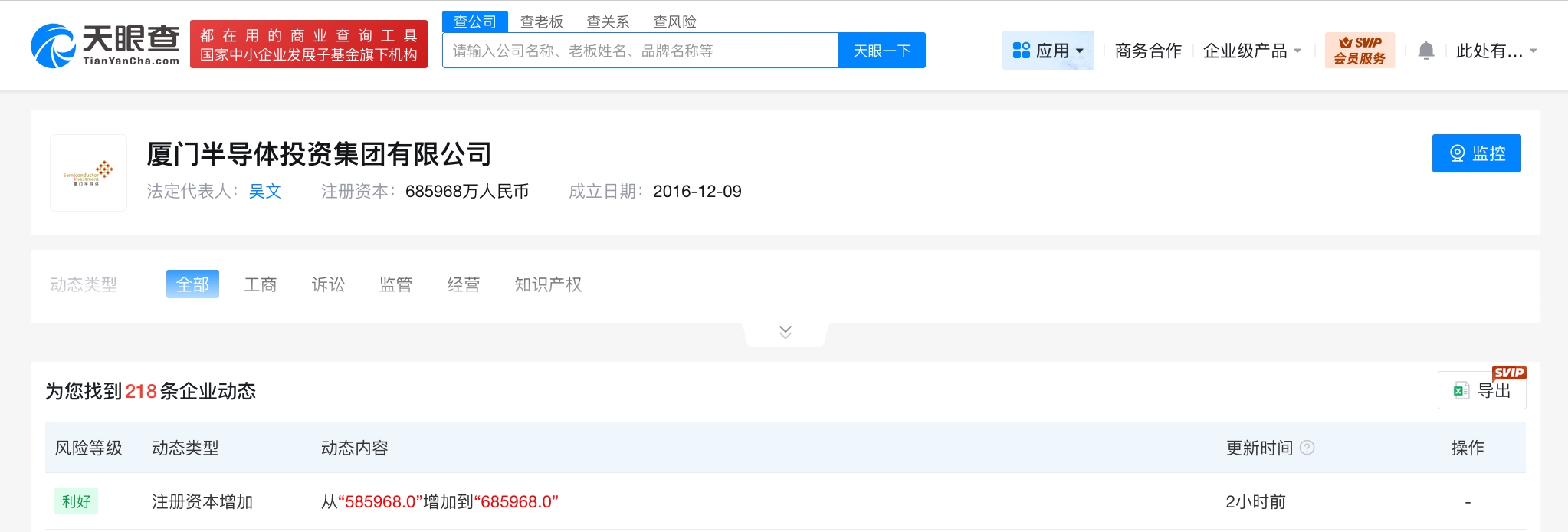Expand more filters with double chevron

[786, 332]
